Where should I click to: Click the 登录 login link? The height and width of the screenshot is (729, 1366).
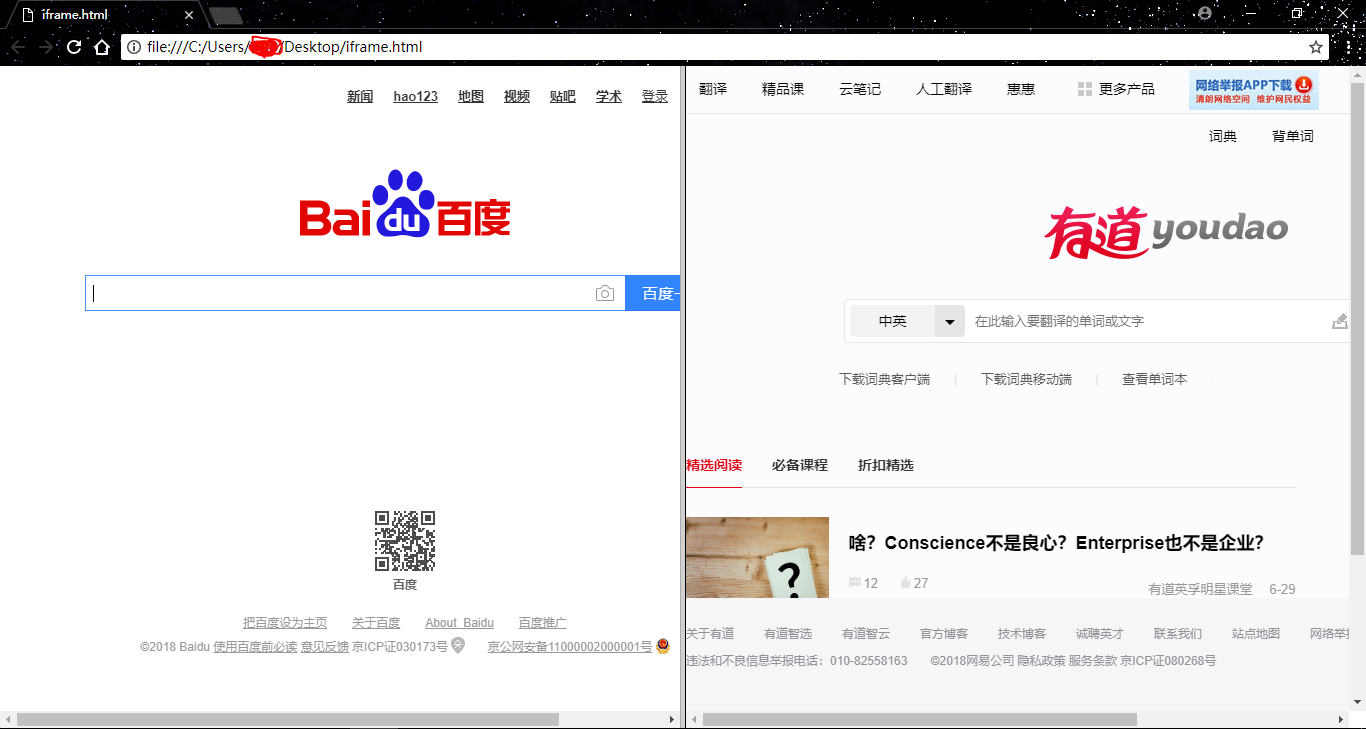(655, 96)
